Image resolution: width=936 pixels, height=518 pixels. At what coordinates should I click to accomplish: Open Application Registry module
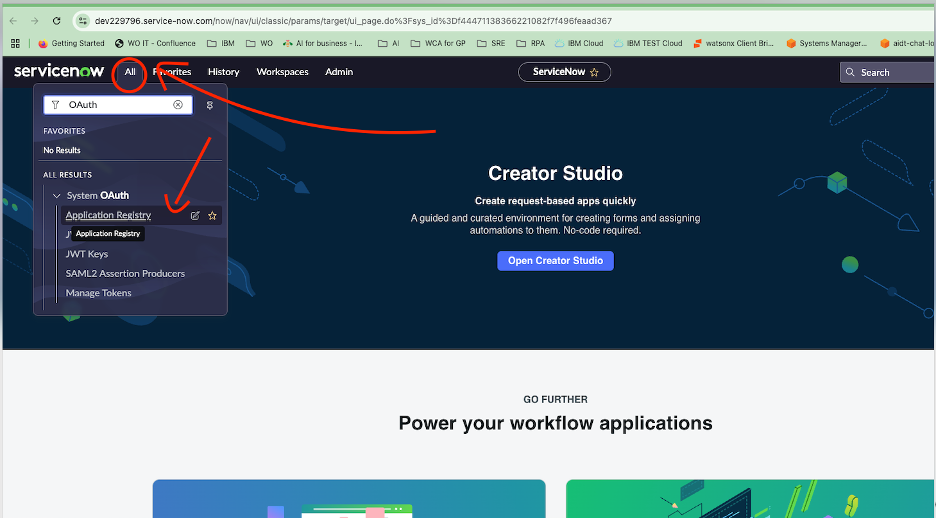coord(108,215)
